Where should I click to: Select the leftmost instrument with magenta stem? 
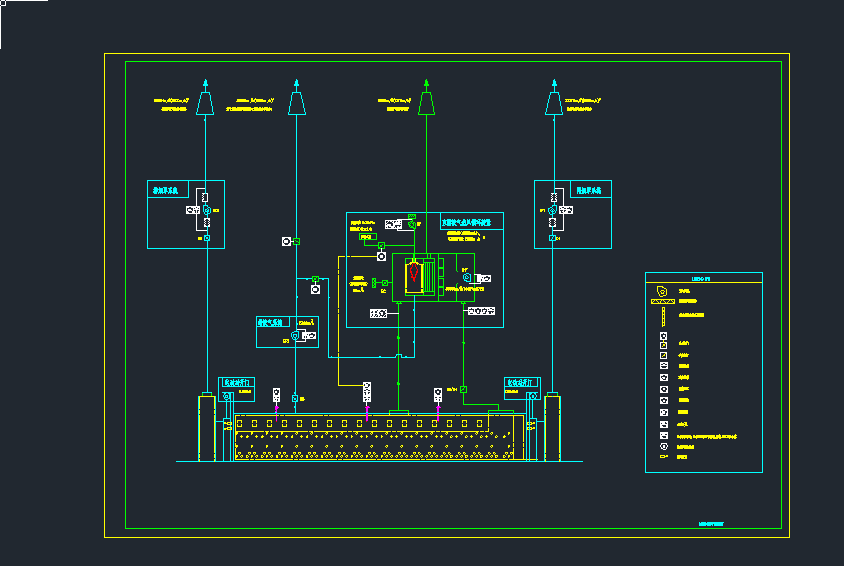[277, 396]
